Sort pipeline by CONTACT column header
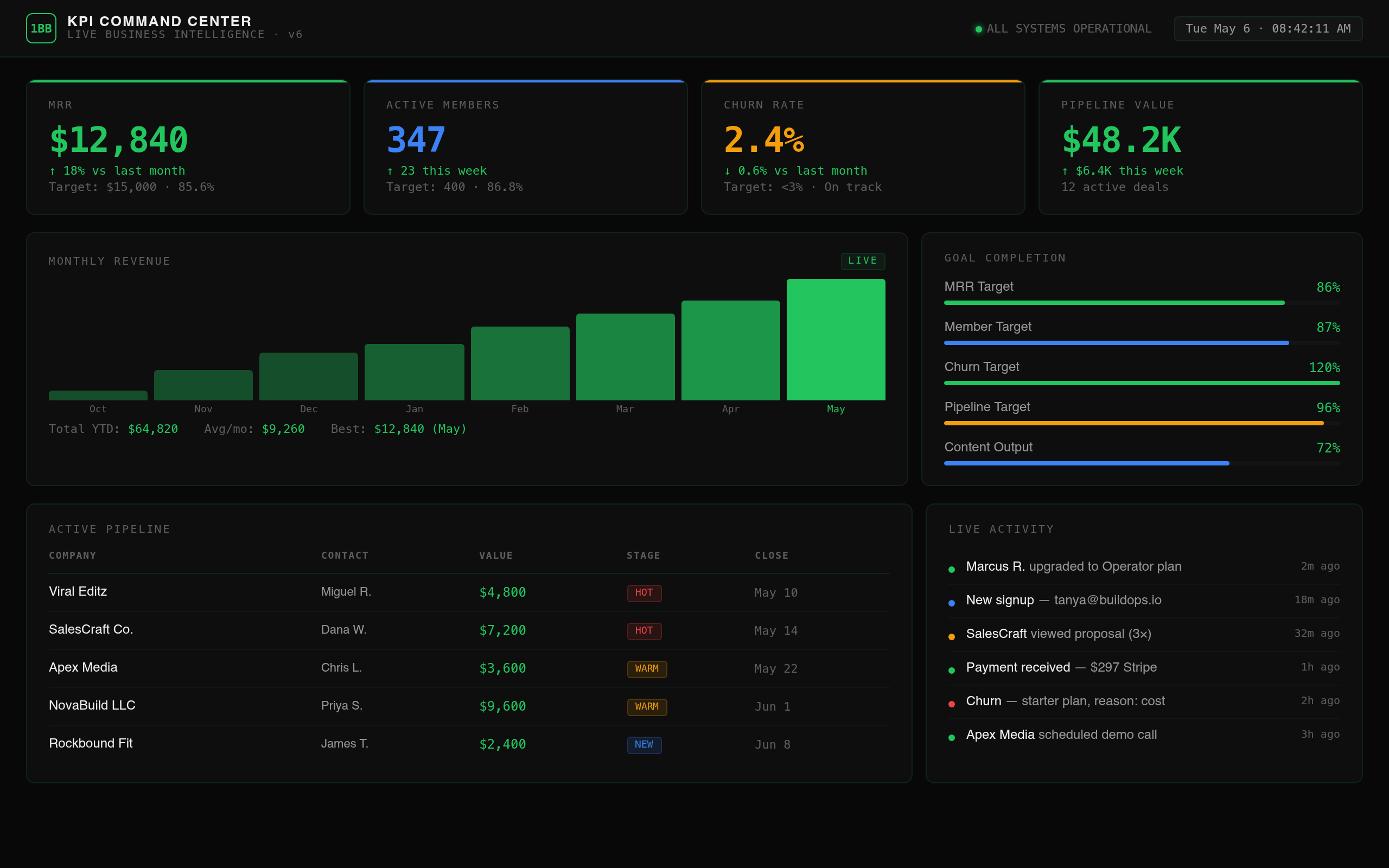 [x=345, y=555]
